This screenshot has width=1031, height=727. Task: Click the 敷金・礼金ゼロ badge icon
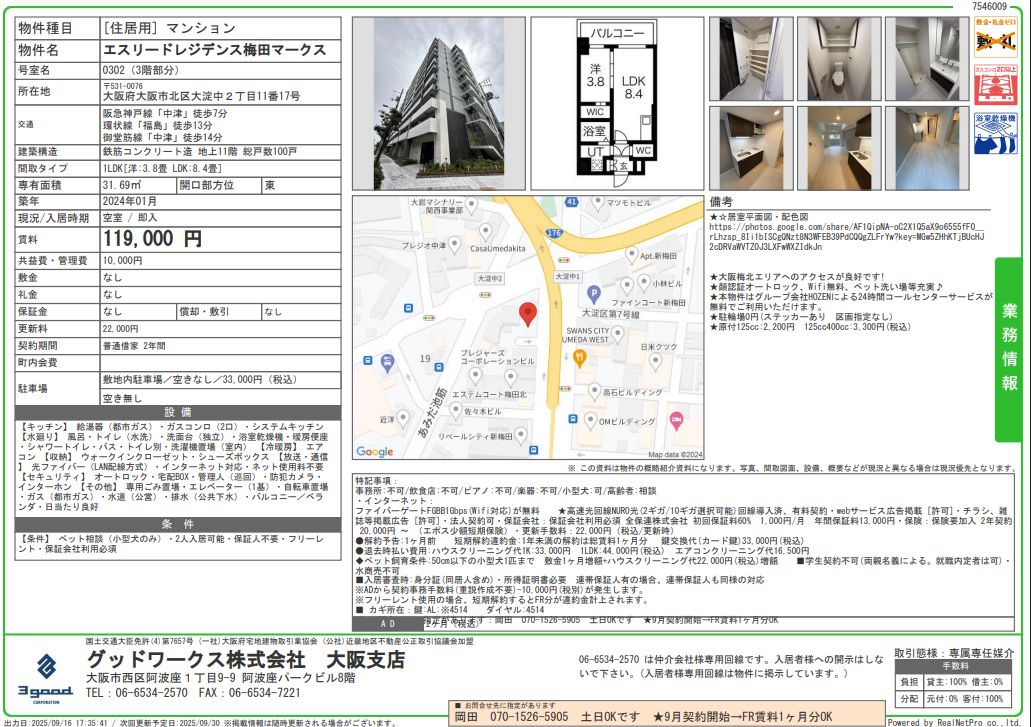(996, 41)
